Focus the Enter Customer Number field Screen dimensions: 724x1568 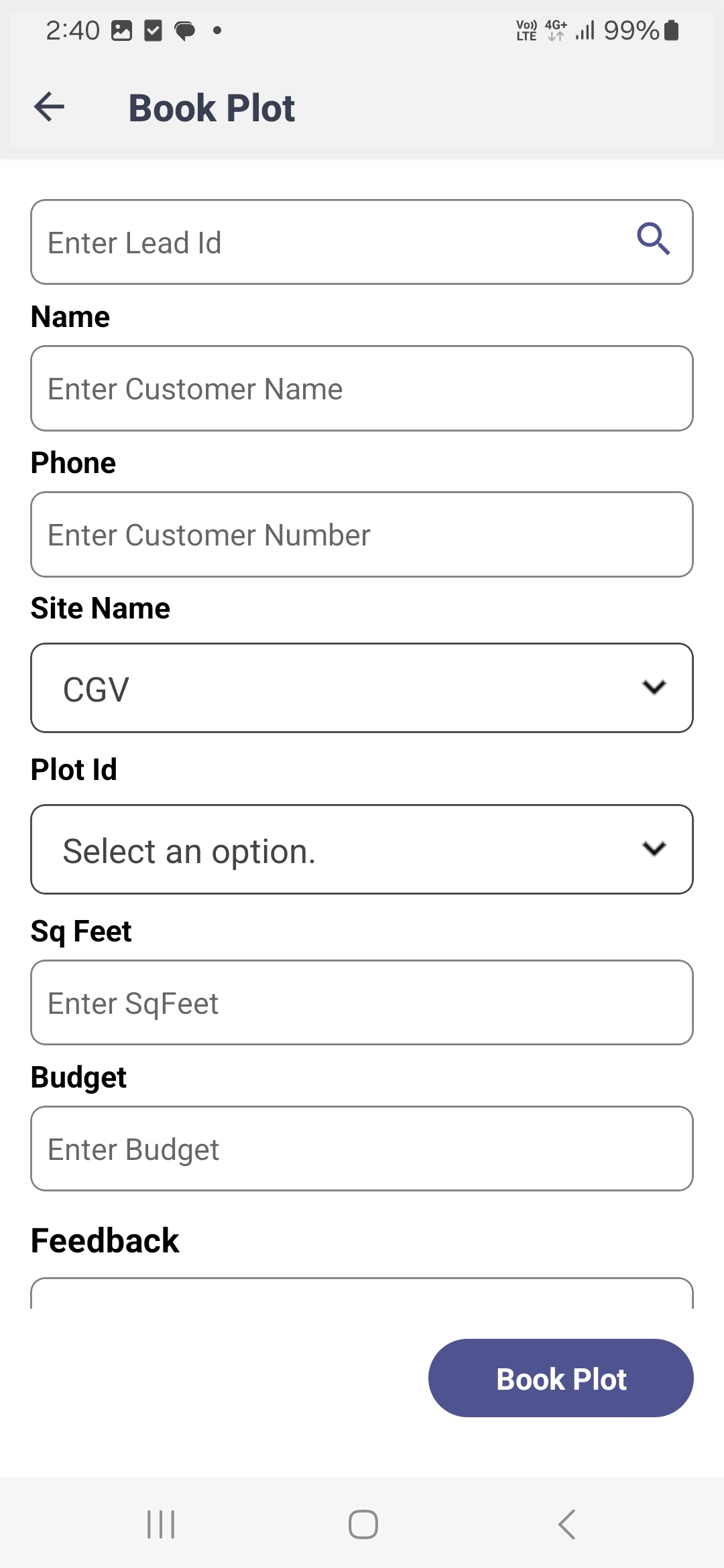coord(362,534)
